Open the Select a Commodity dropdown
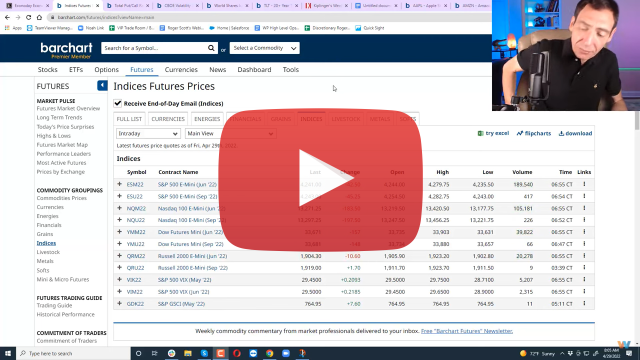The height and width of the screenshot is (360, 640). click(x=264, y=48)
